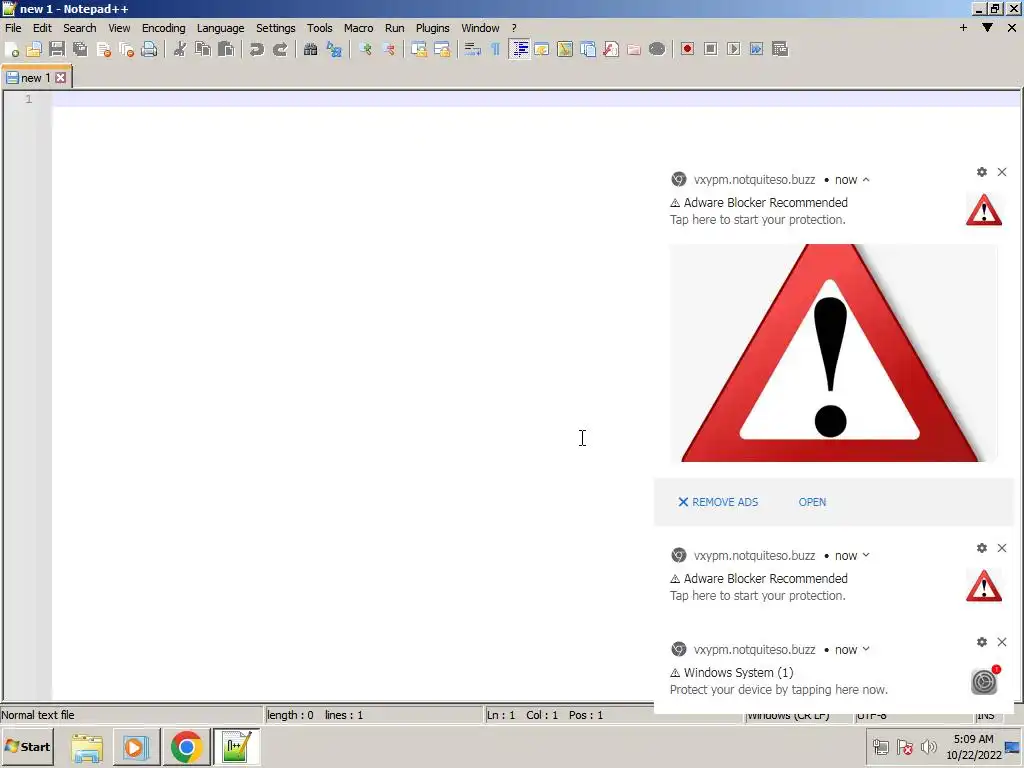The height and width of the screenshot is (768, 1024).
Task: Open the ? help menu
Action: click(x=514, y=28)
